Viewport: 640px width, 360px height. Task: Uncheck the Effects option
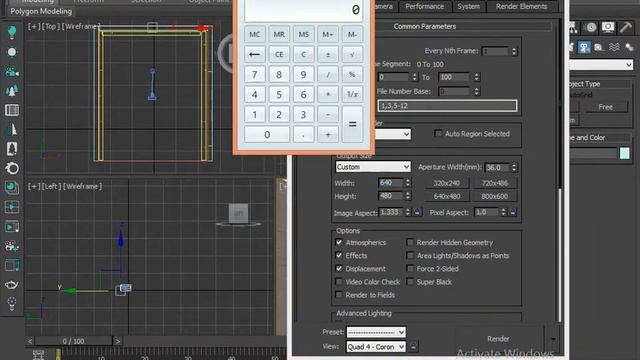(x=339, y=256)
